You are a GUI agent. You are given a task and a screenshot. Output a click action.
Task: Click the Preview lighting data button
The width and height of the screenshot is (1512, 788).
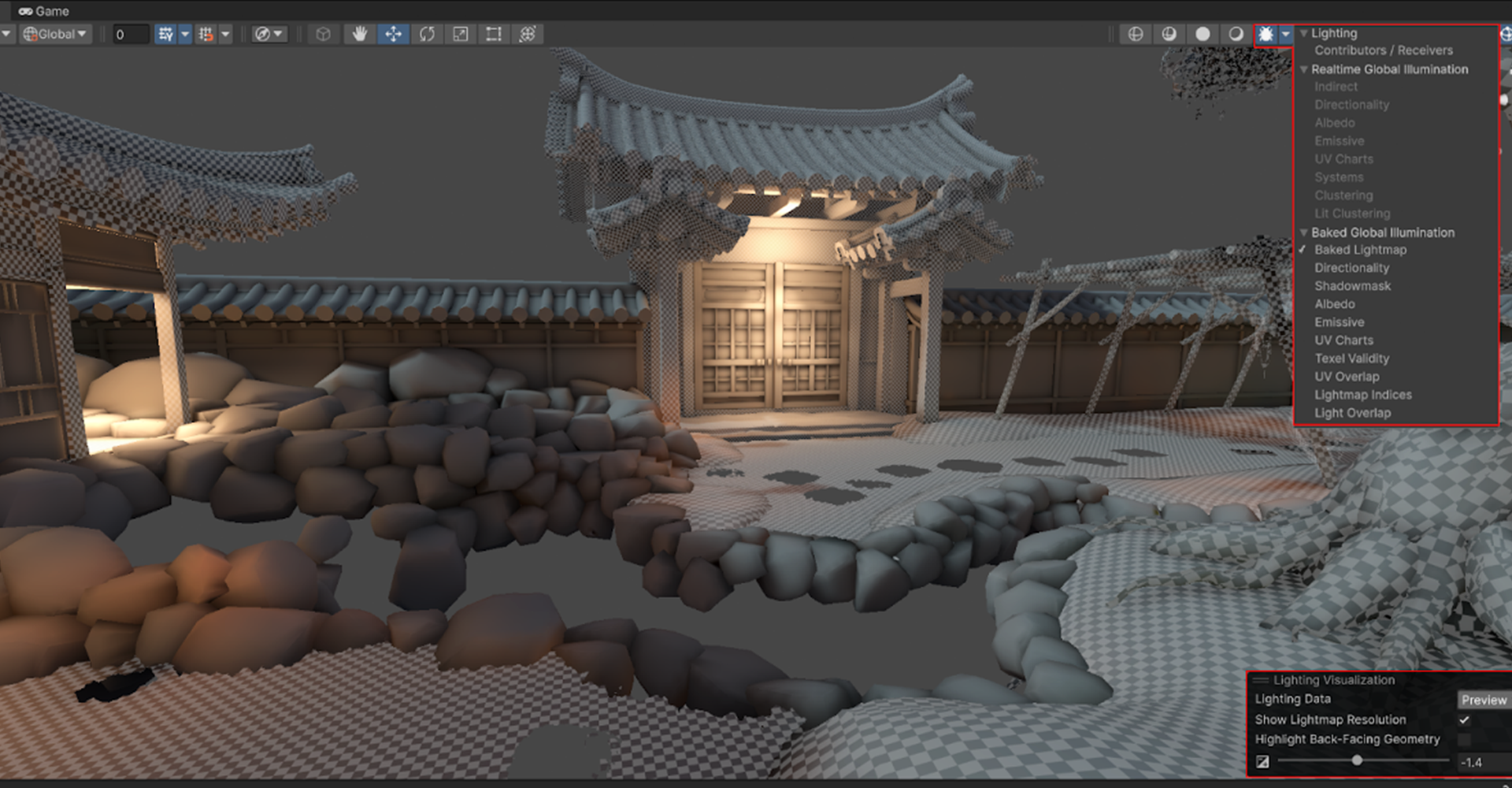point(1484,700)
